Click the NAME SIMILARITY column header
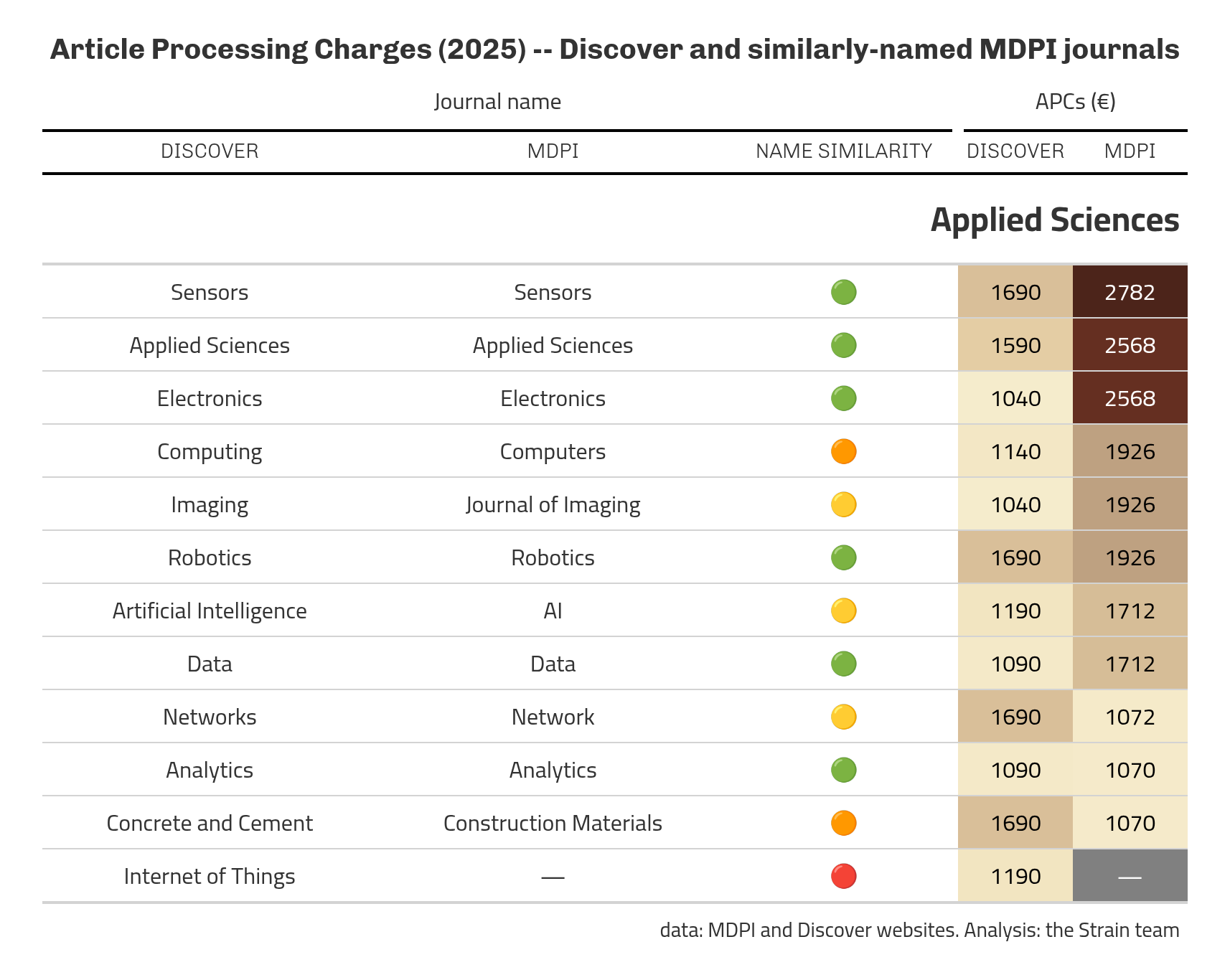This screenshot has width=1230, height=980. (843, 151)
